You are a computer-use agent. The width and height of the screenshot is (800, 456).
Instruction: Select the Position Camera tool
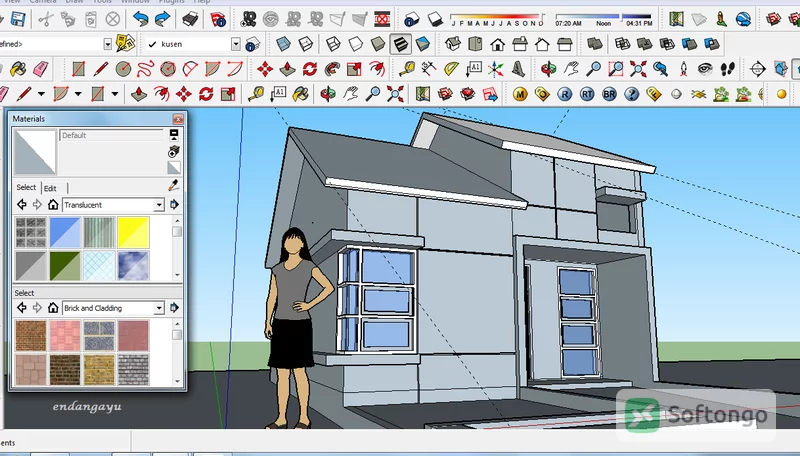pyautogui.click(x=683, y=68)
